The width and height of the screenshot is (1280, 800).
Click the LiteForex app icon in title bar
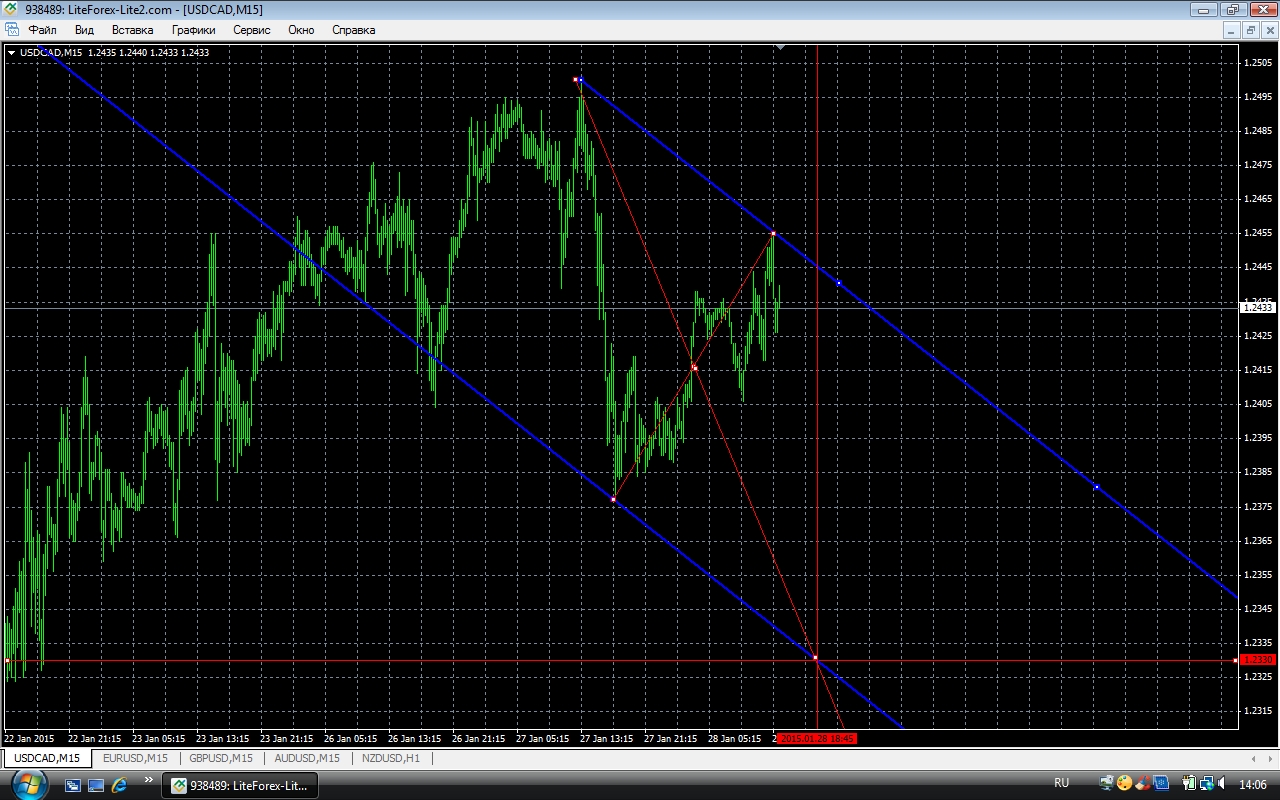pyautogui.click(x=12, y=9)
